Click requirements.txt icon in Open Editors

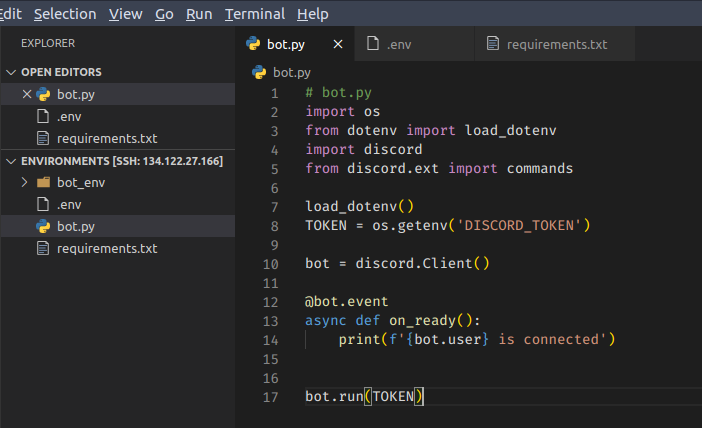(43, 138)
